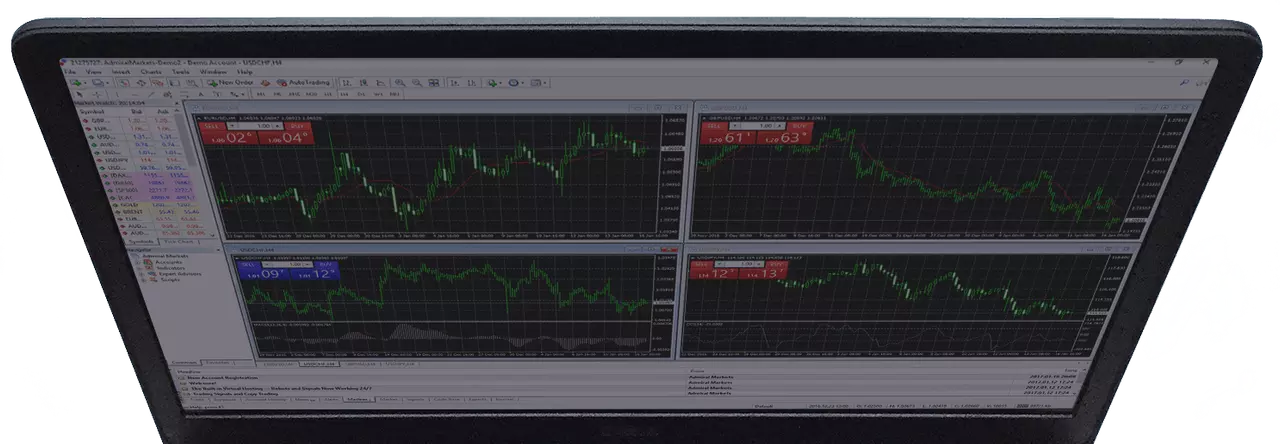Open the Profiles toolbar icon
This screenshot has height=444, width=1280.
tap(99, 83)
